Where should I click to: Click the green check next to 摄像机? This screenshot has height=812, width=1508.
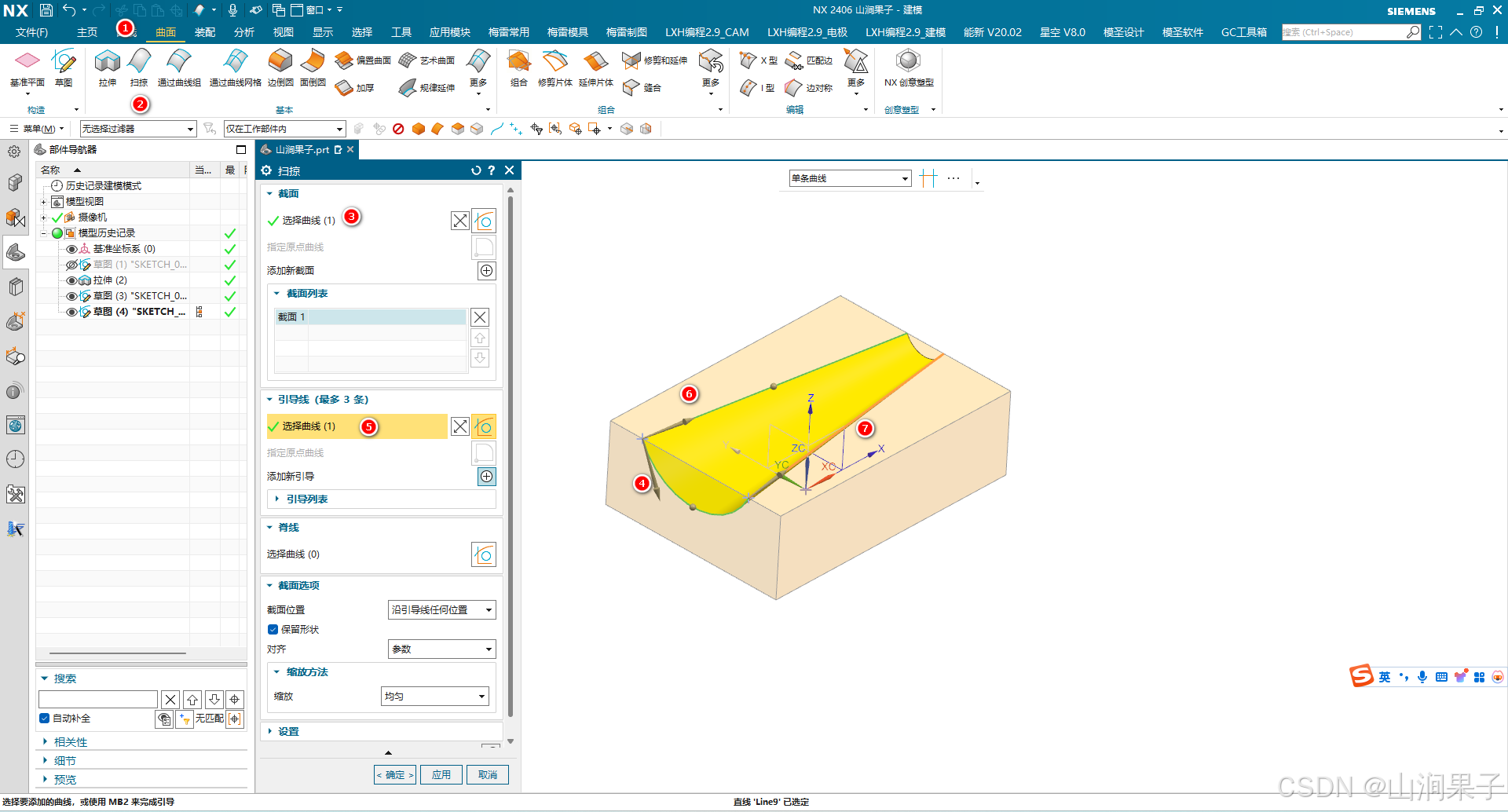(57, 218)
